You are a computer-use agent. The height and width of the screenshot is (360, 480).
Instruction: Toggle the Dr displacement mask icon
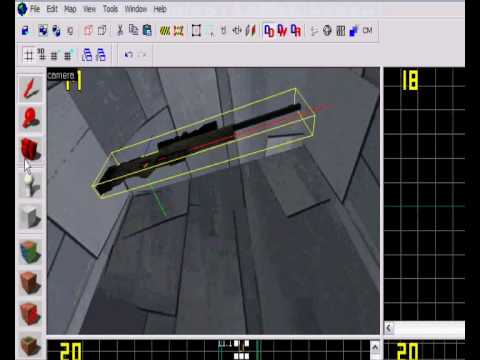(x=296, y=31)
